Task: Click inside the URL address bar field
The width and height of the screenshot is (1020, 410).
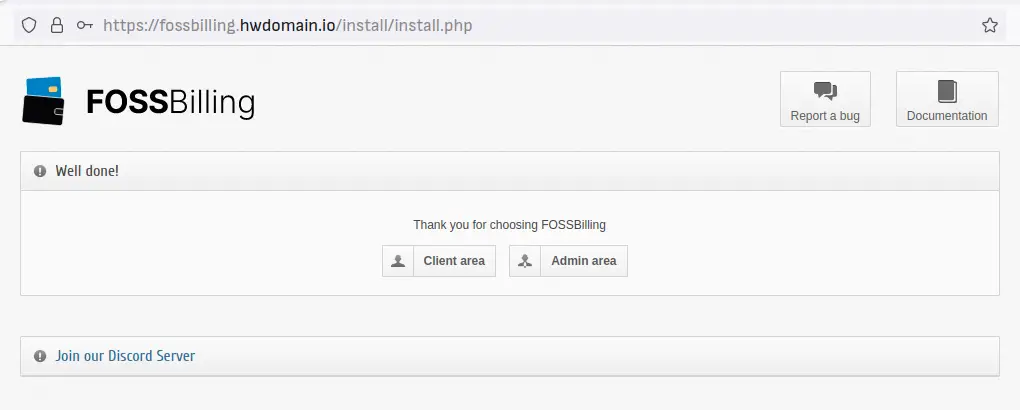Action: coord(520,25)
